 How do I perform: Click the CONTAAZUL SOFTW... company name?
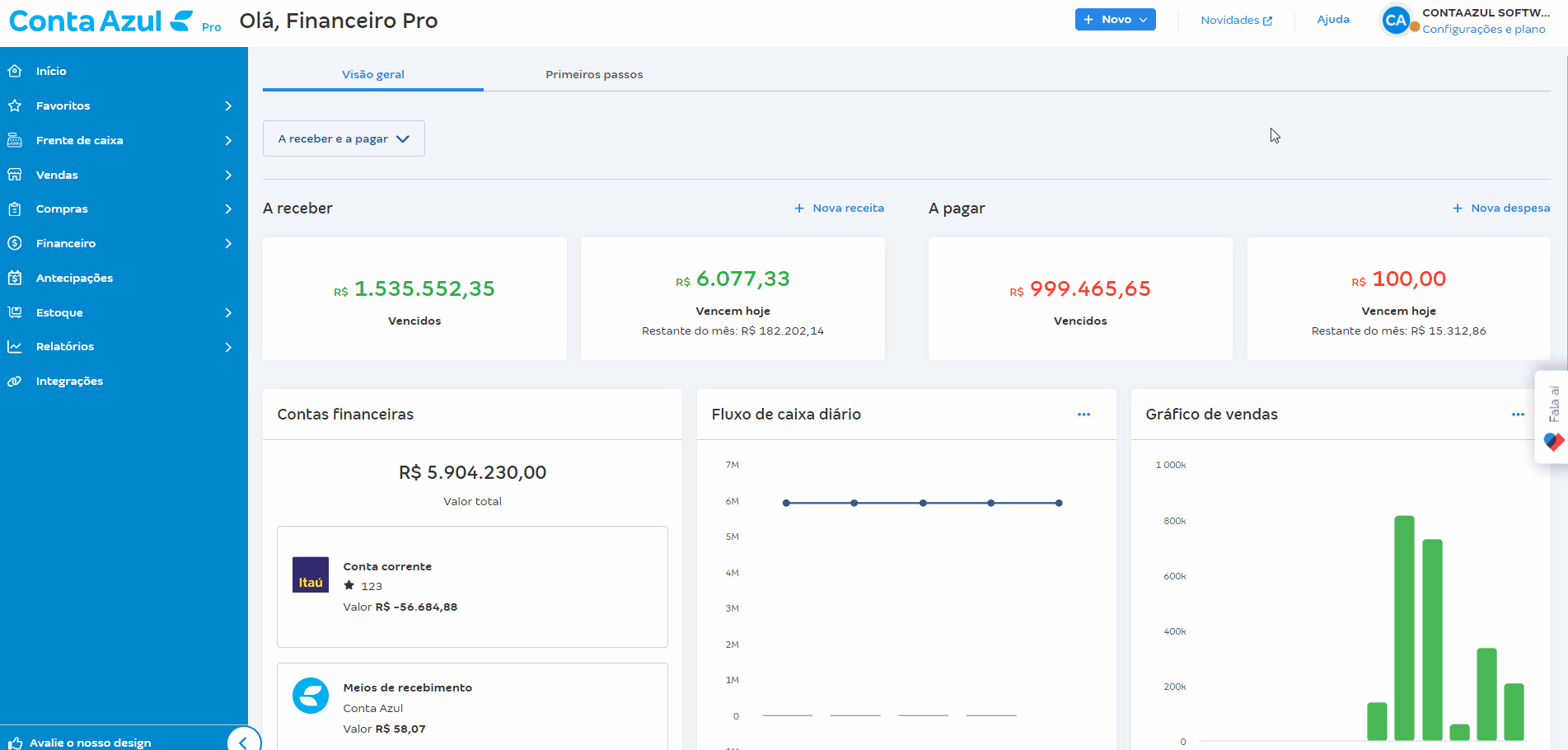(1486, 12)
